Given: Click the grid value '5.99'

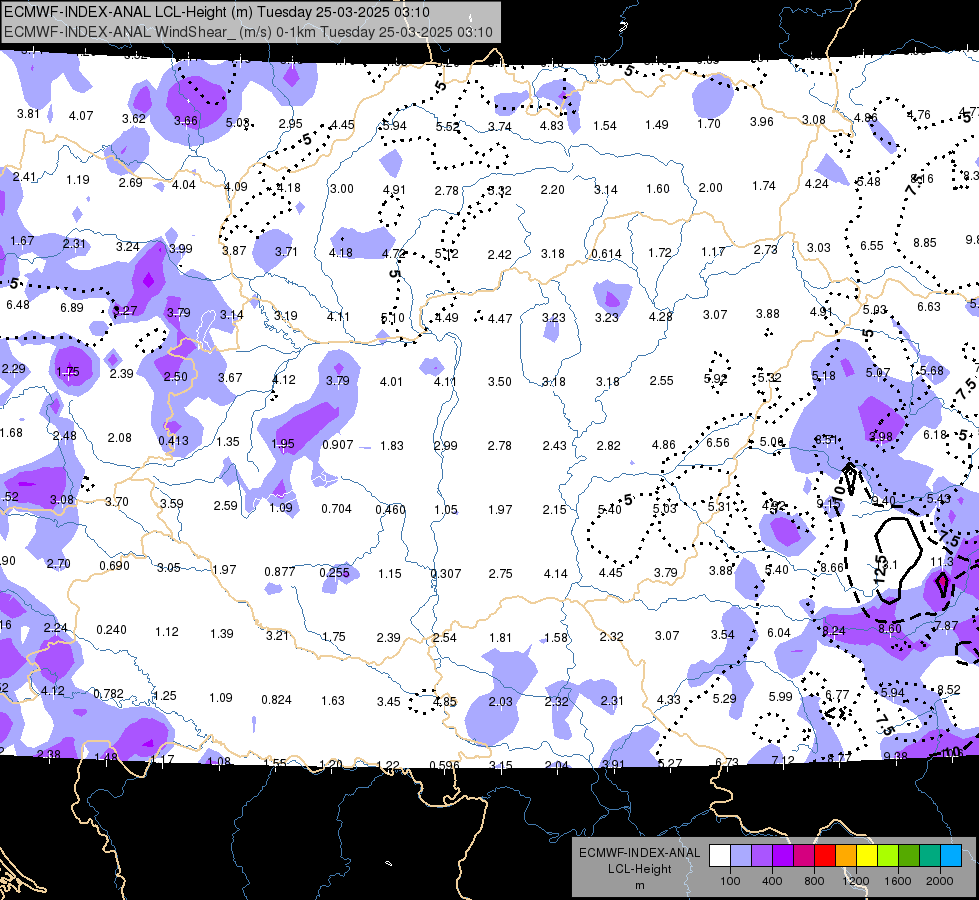Looking at the screenshot, I should click(x=780, y=696).
